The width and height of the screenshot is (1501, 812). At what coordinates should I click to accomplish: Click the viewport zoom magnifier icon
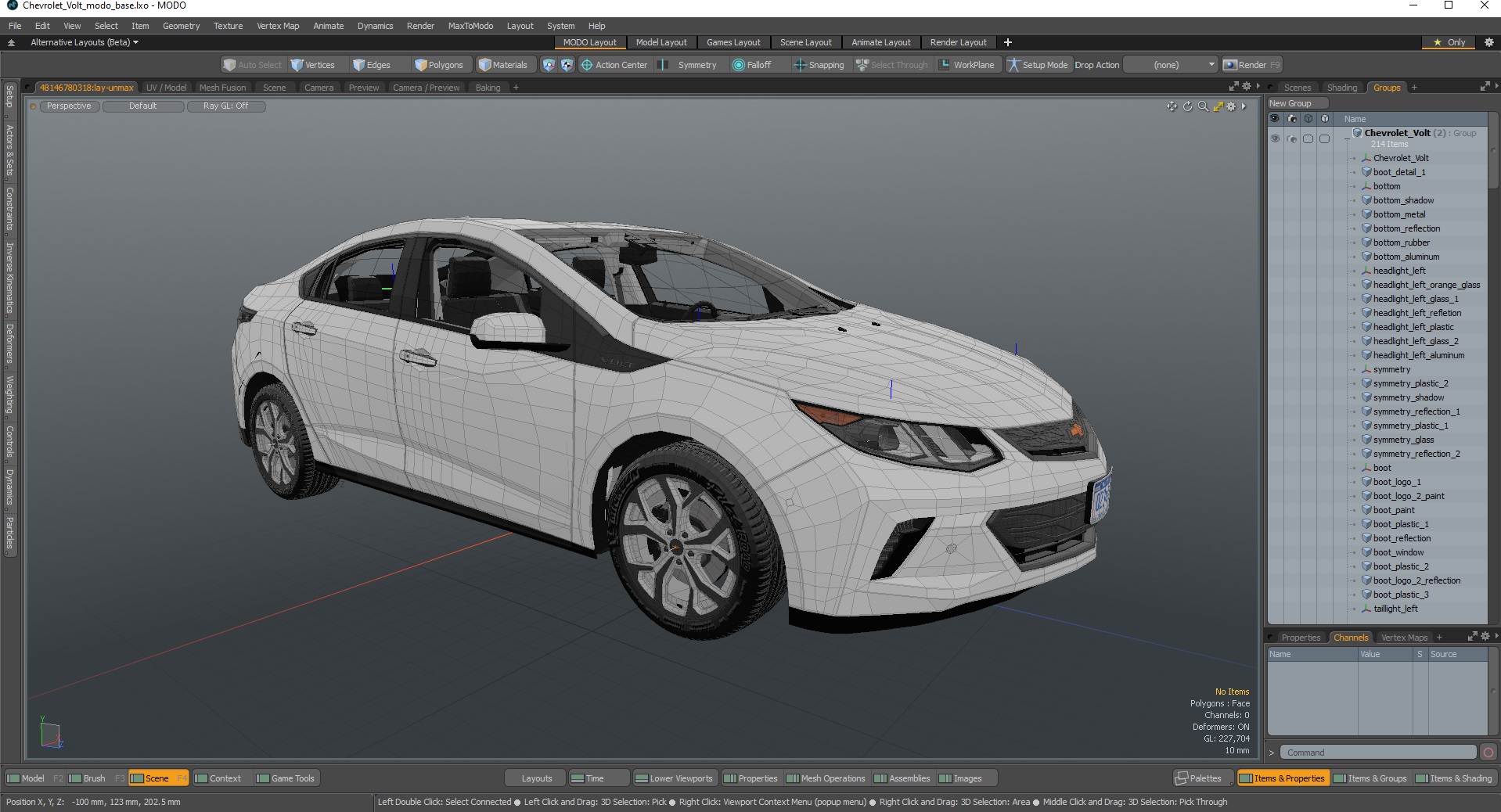click(1203, 106)
